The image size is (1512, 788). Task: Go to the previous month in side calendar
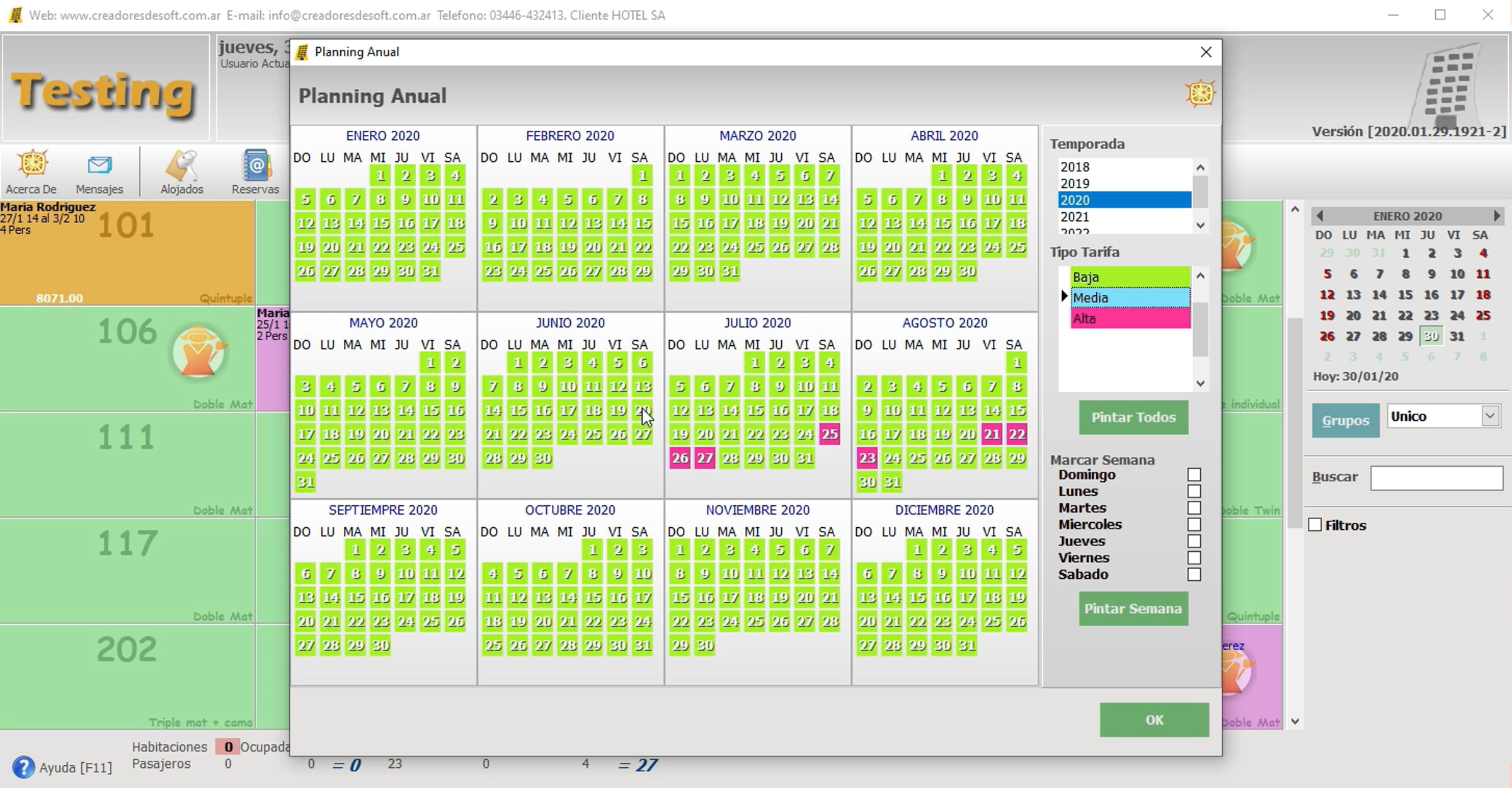1319,216
